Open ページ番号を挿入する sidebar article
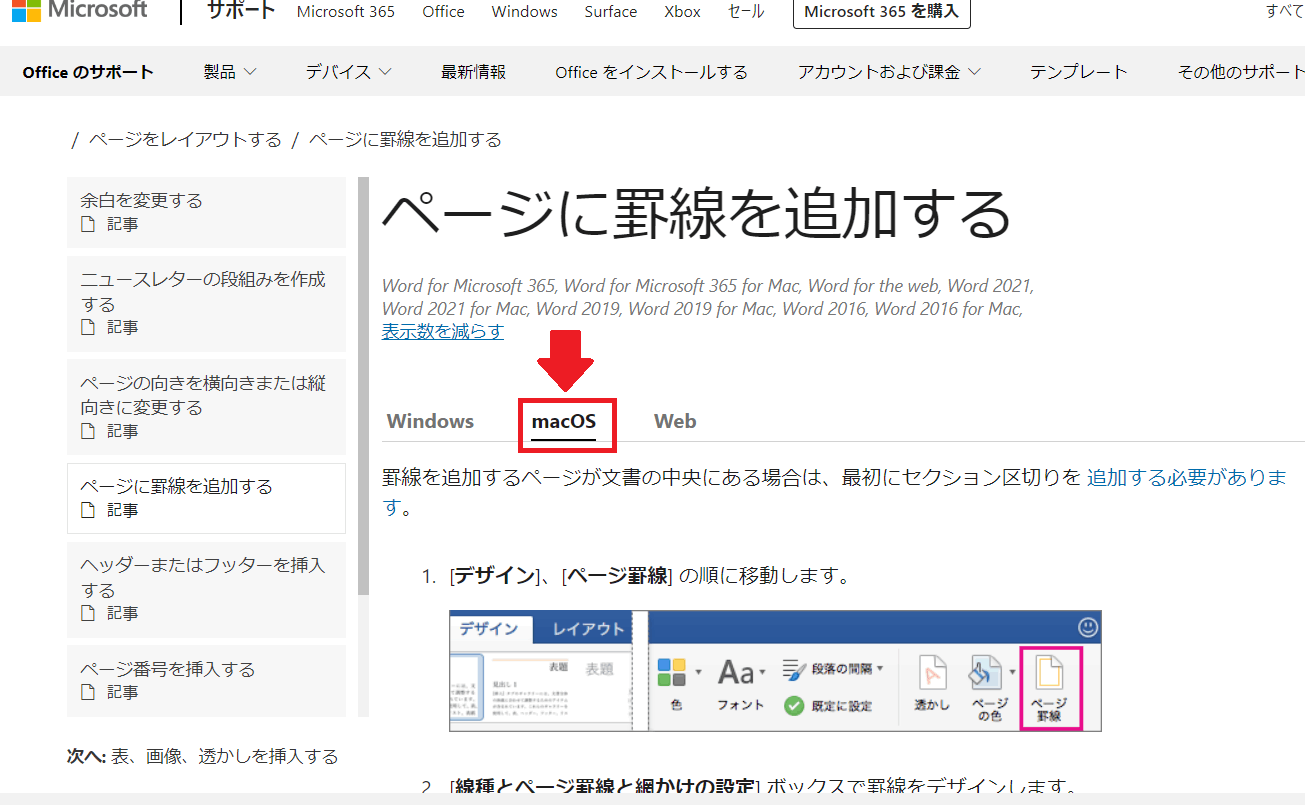1305x805 pixels. coord(206,681)
